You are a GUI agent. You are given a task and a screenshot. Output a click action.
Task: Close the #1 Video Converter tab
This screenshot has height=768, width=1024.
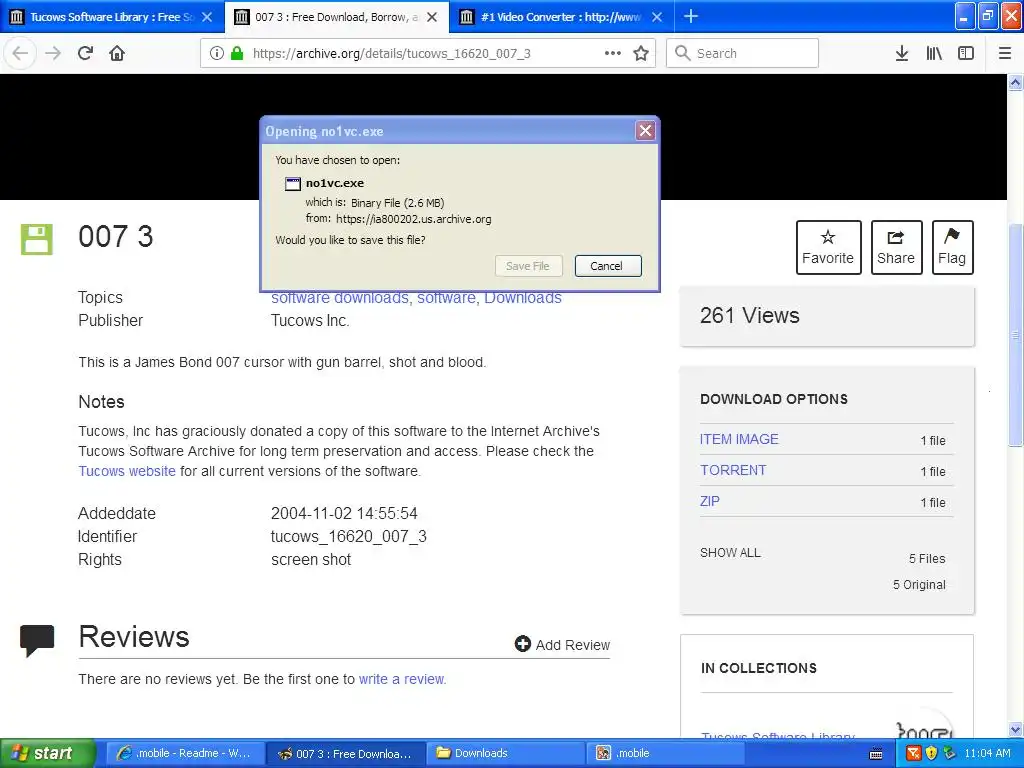point(657,17)
